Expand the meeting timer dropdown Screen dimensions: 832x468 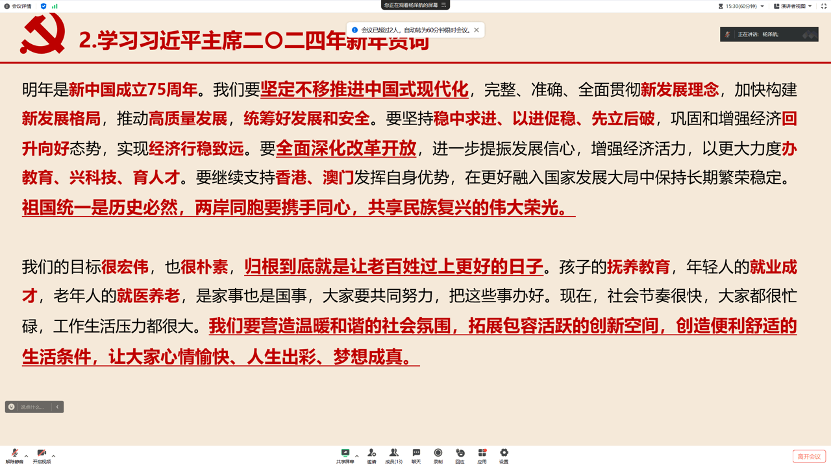[763, 6]
